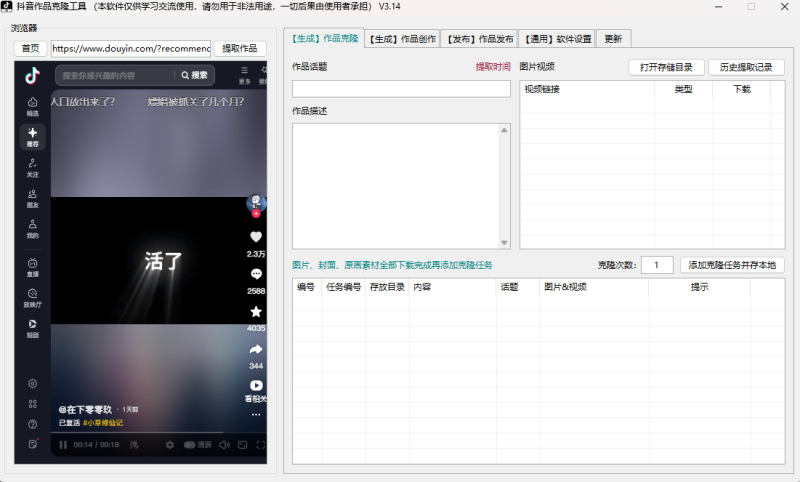The height and width of the screenshot is (482, 800).
Task: Click the author avatar with follow plus
Action: (256, 204)
